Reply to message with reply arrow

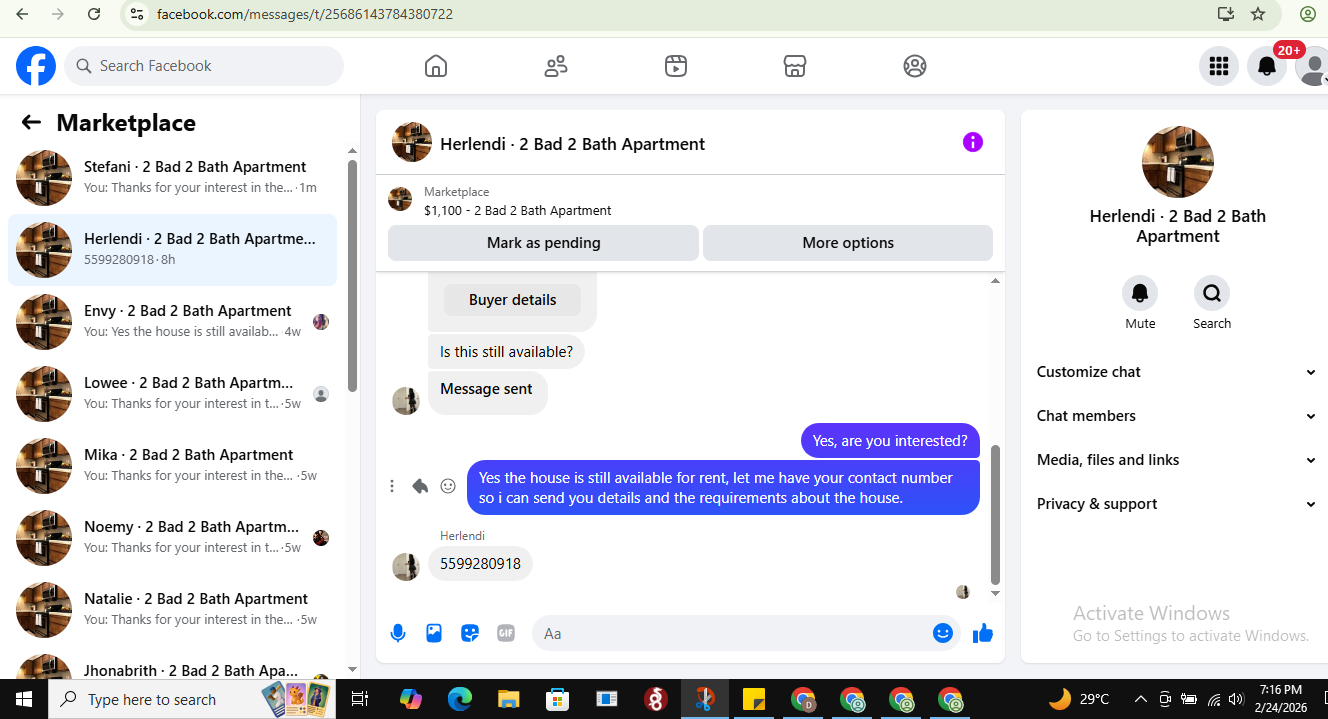[420, 486]
